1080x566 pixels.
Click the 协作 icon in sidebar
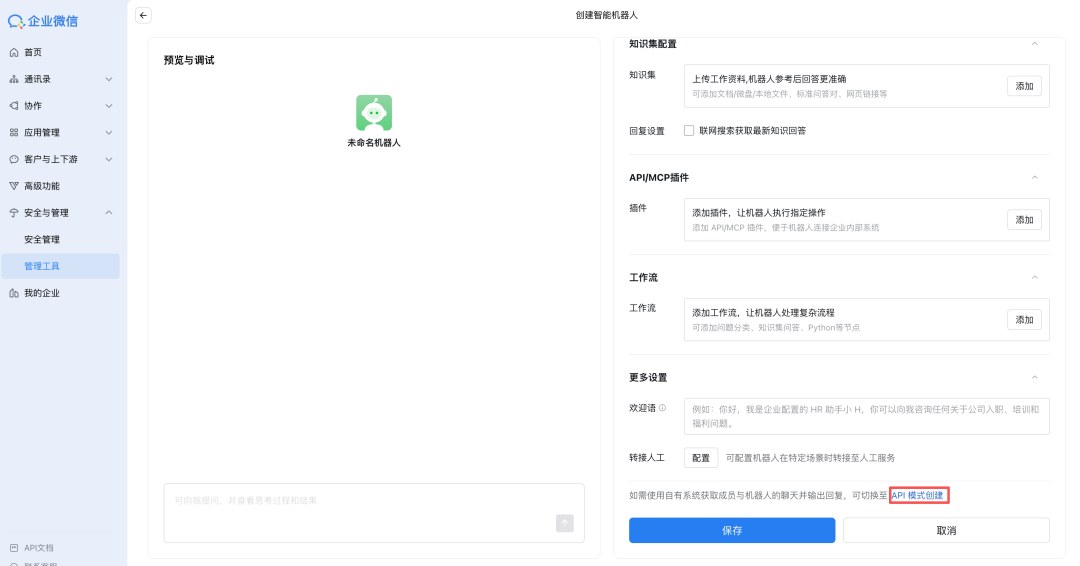coord(14,106)
